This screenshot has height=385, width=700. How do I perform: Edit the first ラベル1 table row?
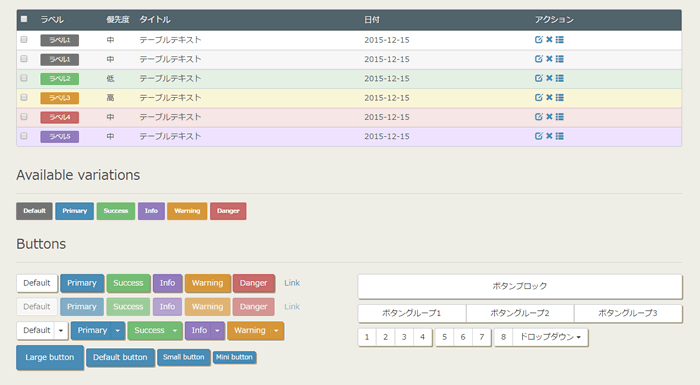(538, 40)
